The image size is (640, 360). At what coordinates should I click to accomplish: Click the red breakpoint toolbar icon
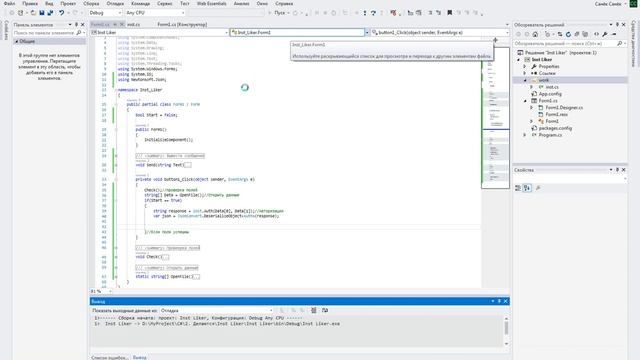(x=393, y=13)
